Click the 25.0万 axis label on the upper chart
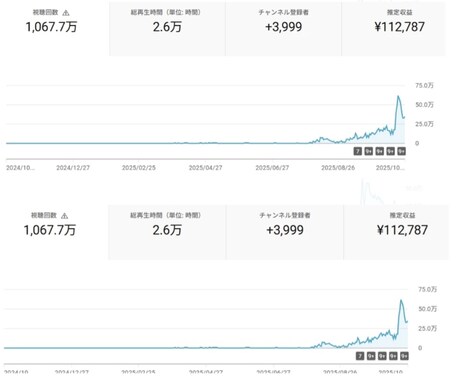The width and height of the screenshot is (460, 380). coord(424,124)
